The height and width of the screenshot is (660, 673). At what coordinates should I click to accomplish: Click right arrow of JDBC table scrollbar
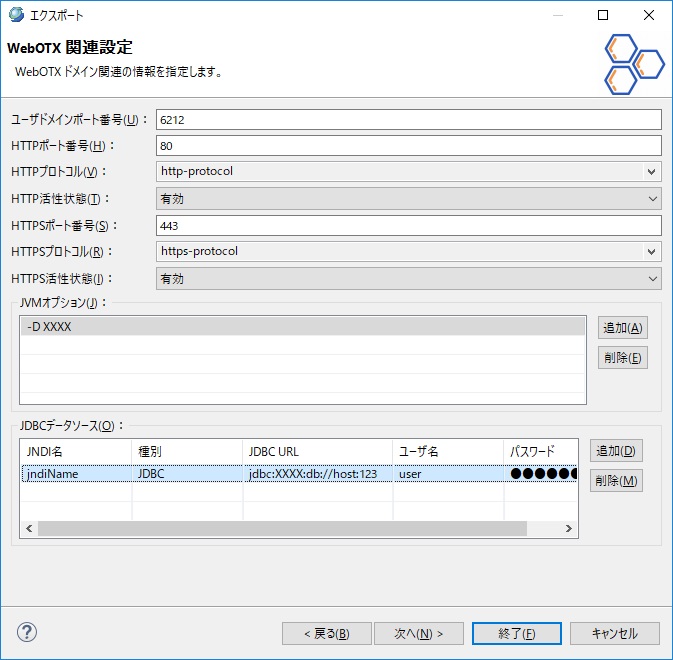pyautogui.click(x=568, y=528)
